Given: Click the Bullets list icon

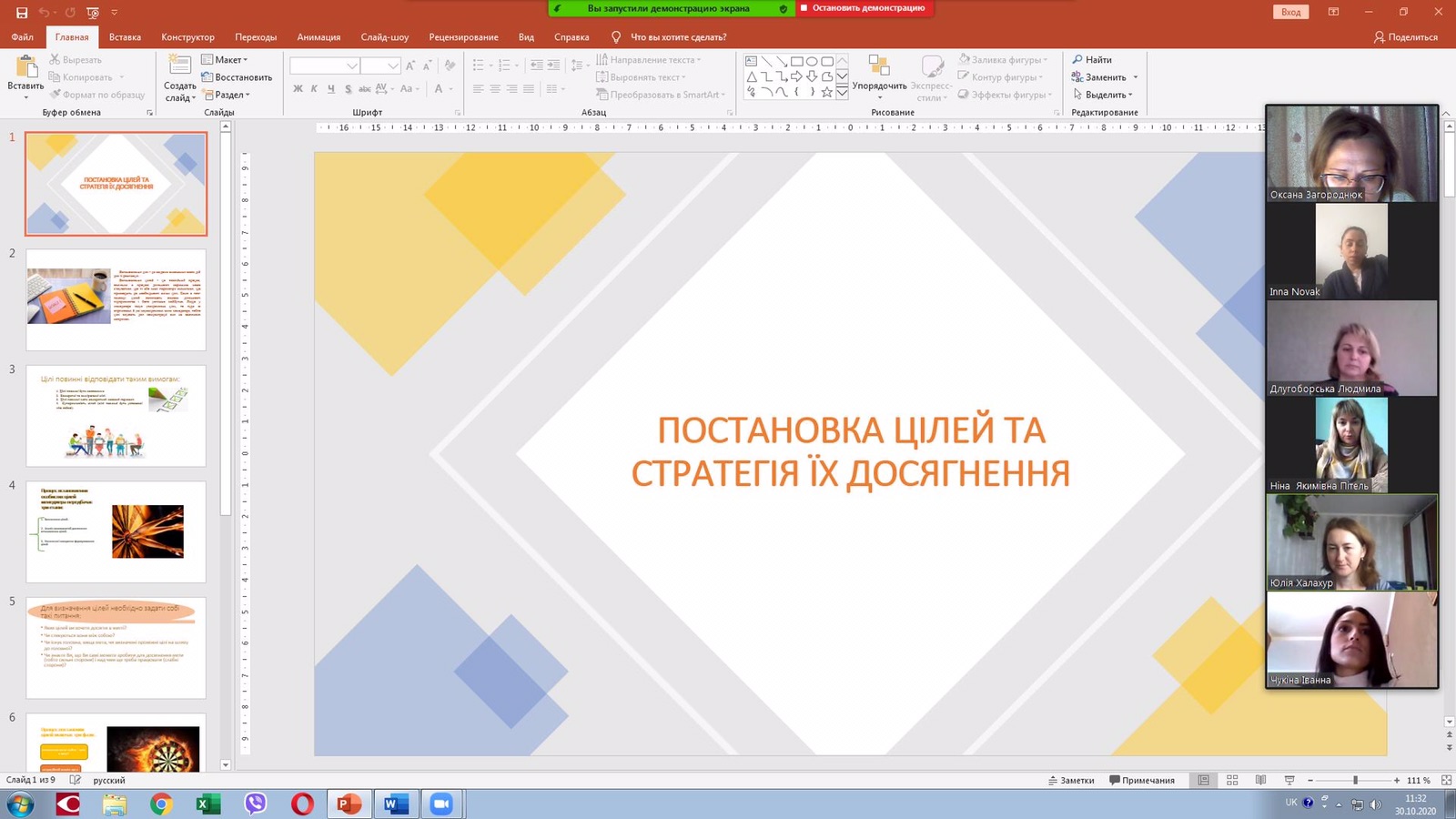Looking at the screenshot, I should coord(479,66).
